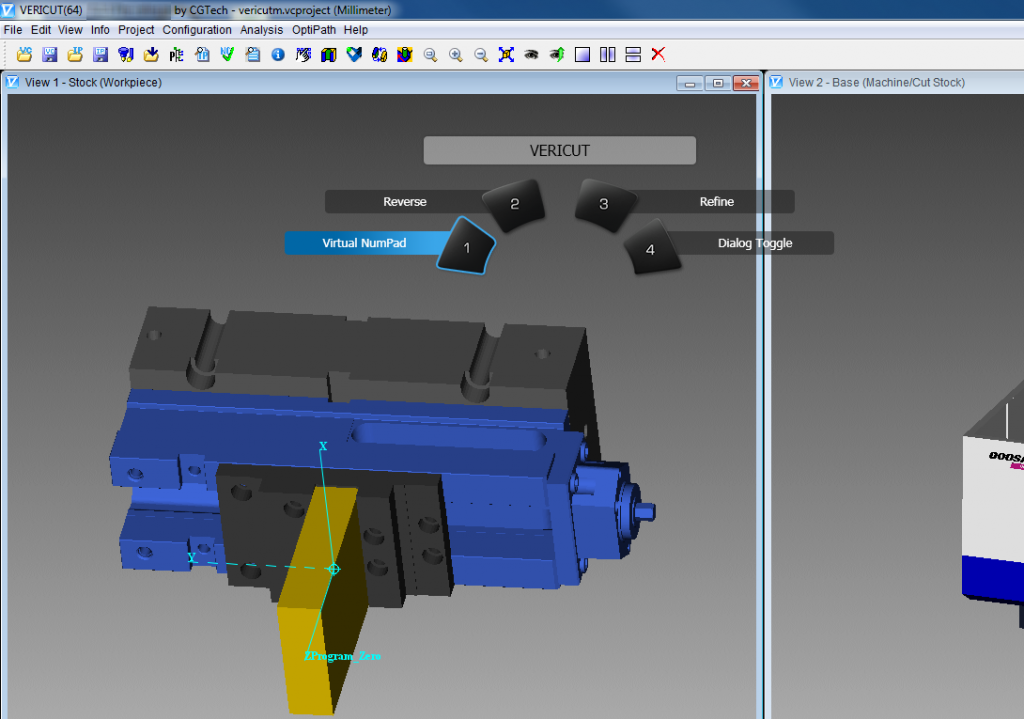
Task: Click the red X delete view icon
Action: tap(658, 55)
